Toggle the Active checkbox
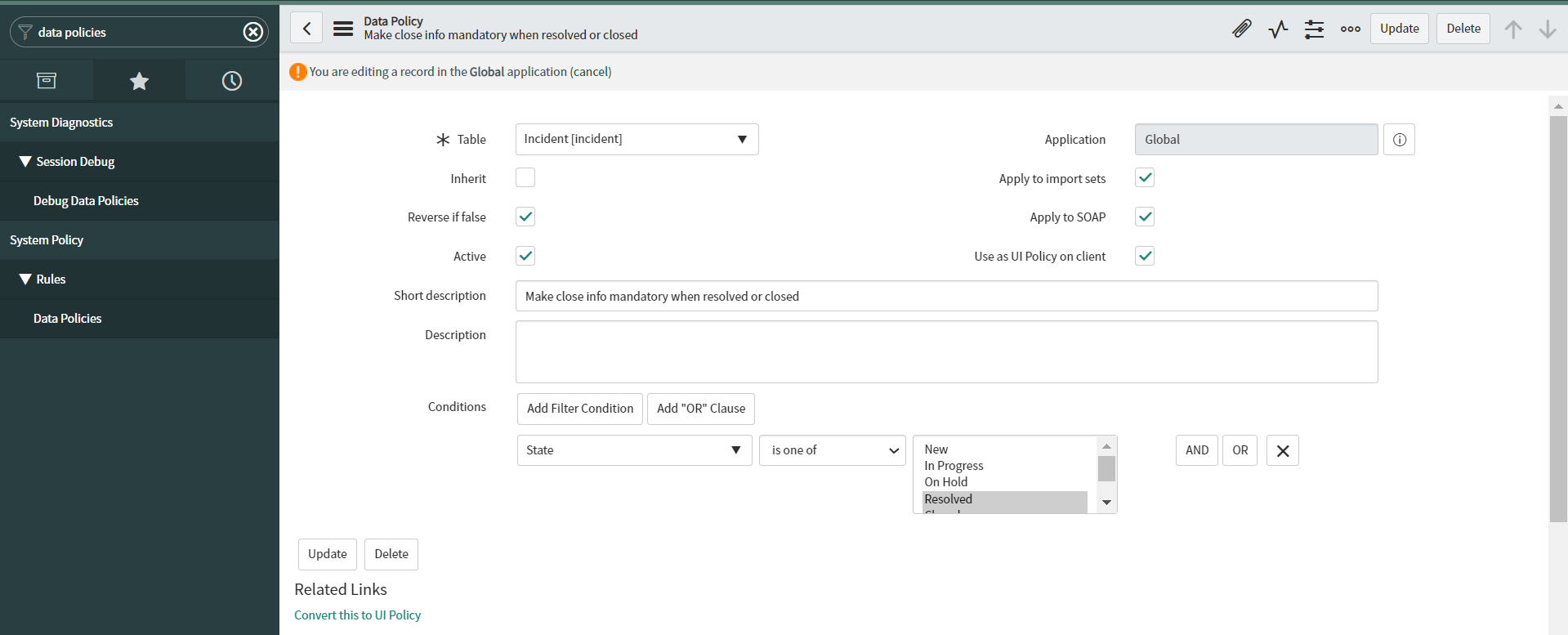The height and width of the screenshot is (635, 1568). point(525,256)
